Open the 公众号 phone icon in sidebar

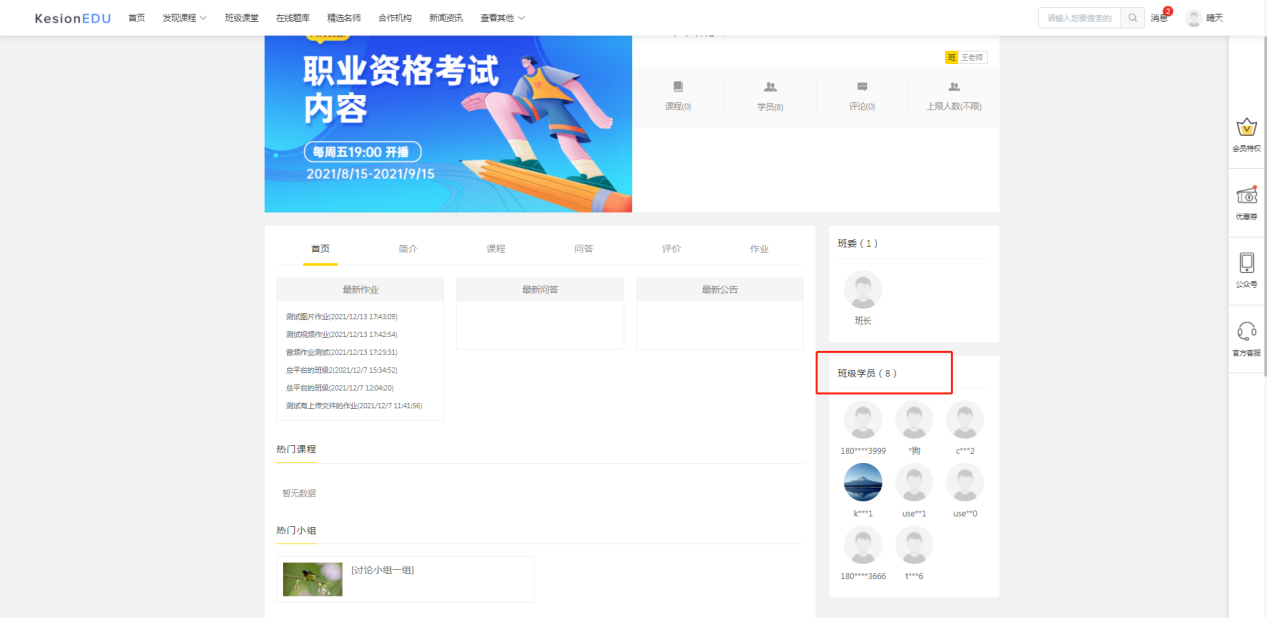1246,262
